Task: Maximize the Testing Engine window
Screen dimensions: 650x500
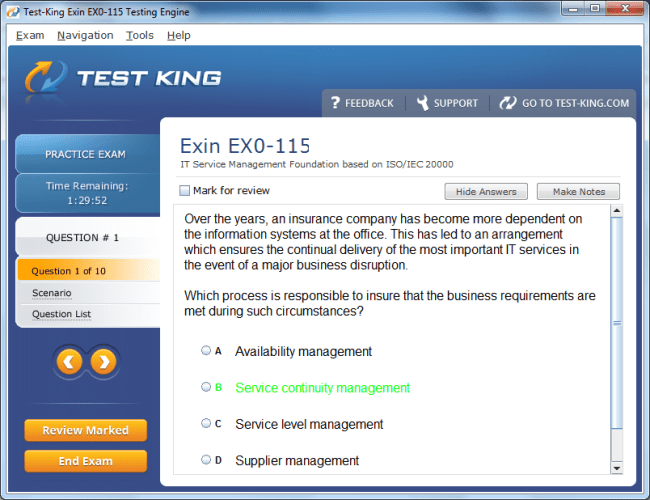Action: pyautogui.click(x=595, y=9)
